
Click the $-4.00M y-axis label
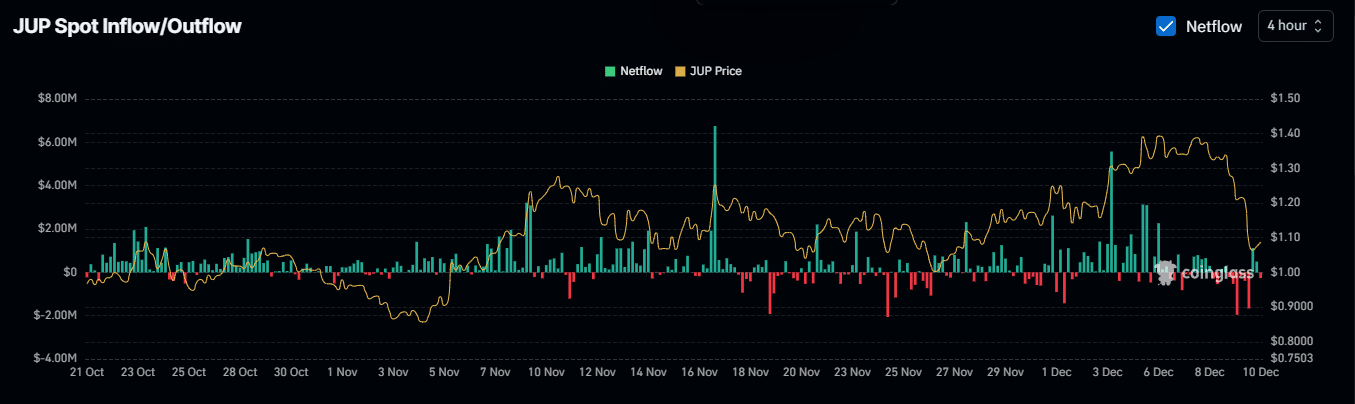(x=54, y=357)
